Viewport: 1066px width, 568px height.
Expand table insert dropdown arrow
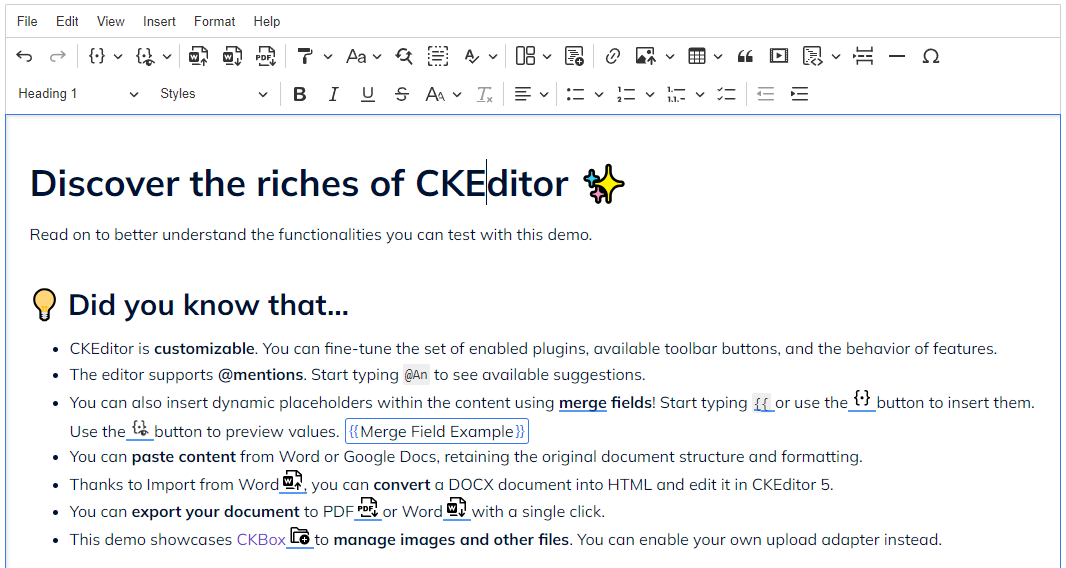[x=717, y=56]
